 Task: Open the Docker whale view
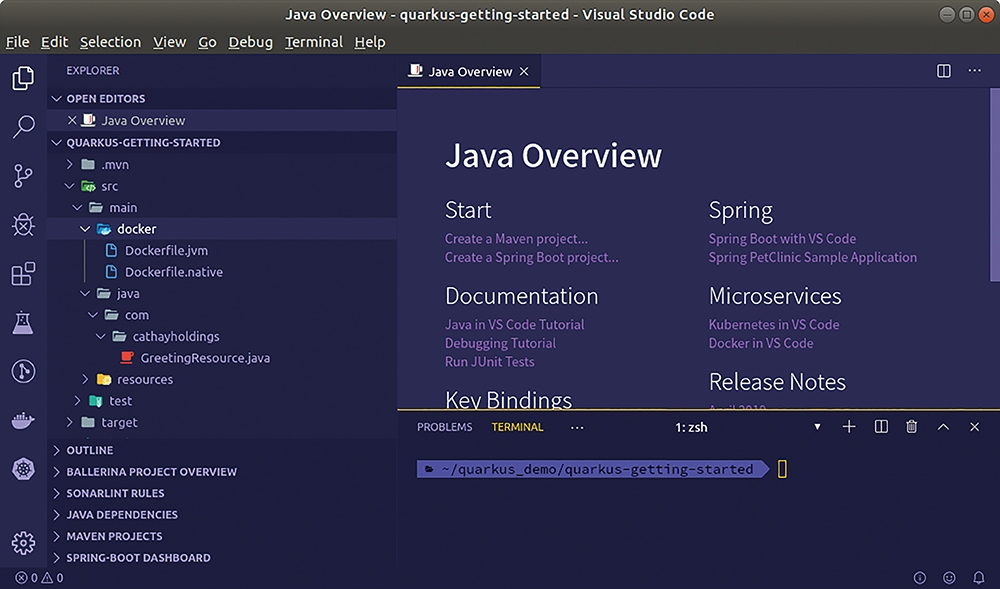[23, 421]
